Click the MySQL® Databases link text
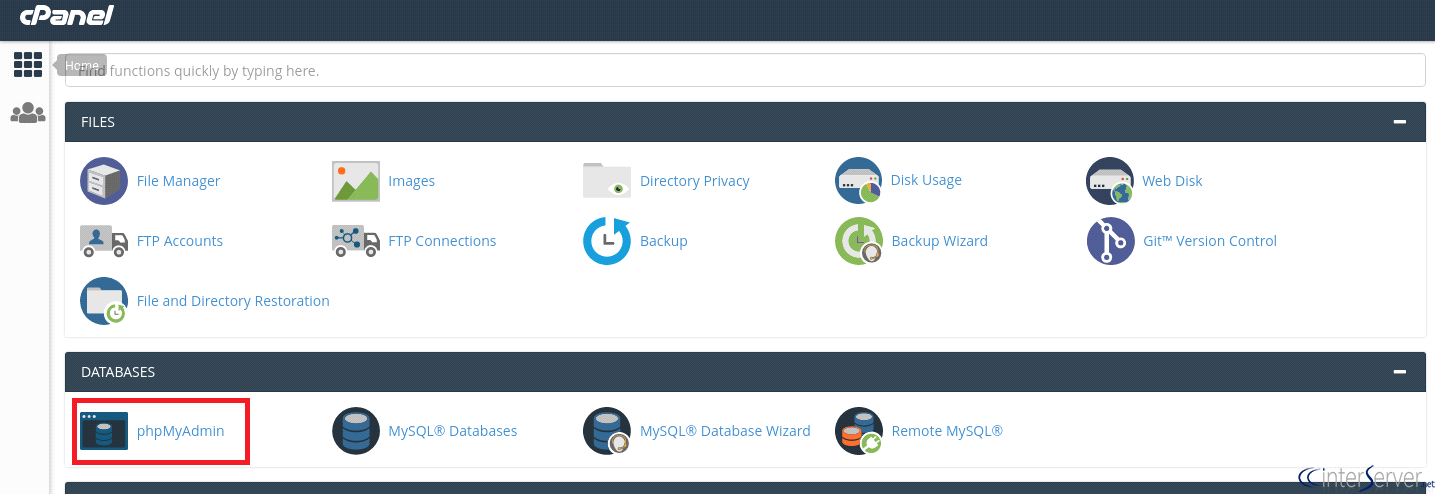The image size is (1435, 494). pos(453,431)
